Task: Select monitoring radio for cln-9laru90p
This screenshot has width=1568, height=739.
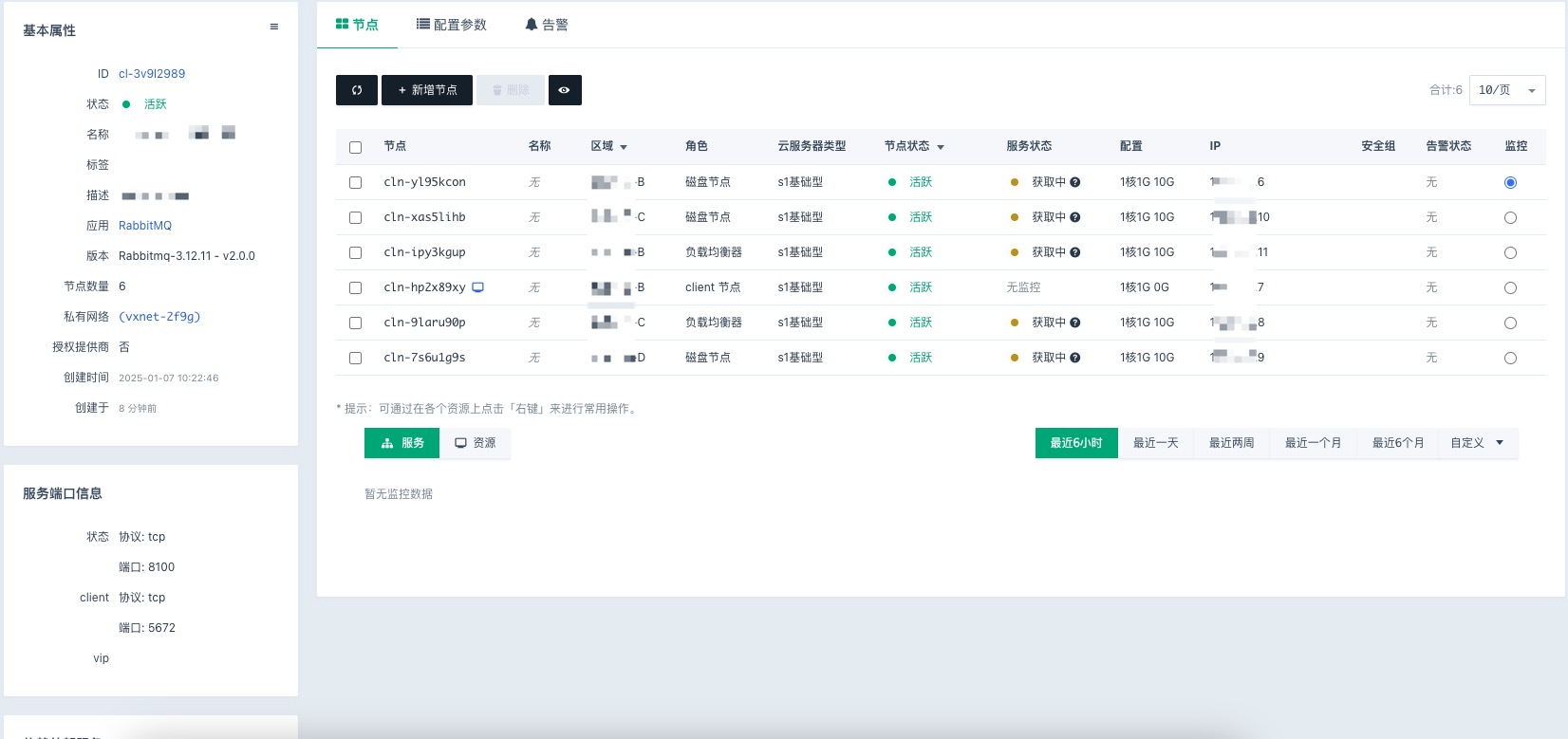Action: point(1510,323)
